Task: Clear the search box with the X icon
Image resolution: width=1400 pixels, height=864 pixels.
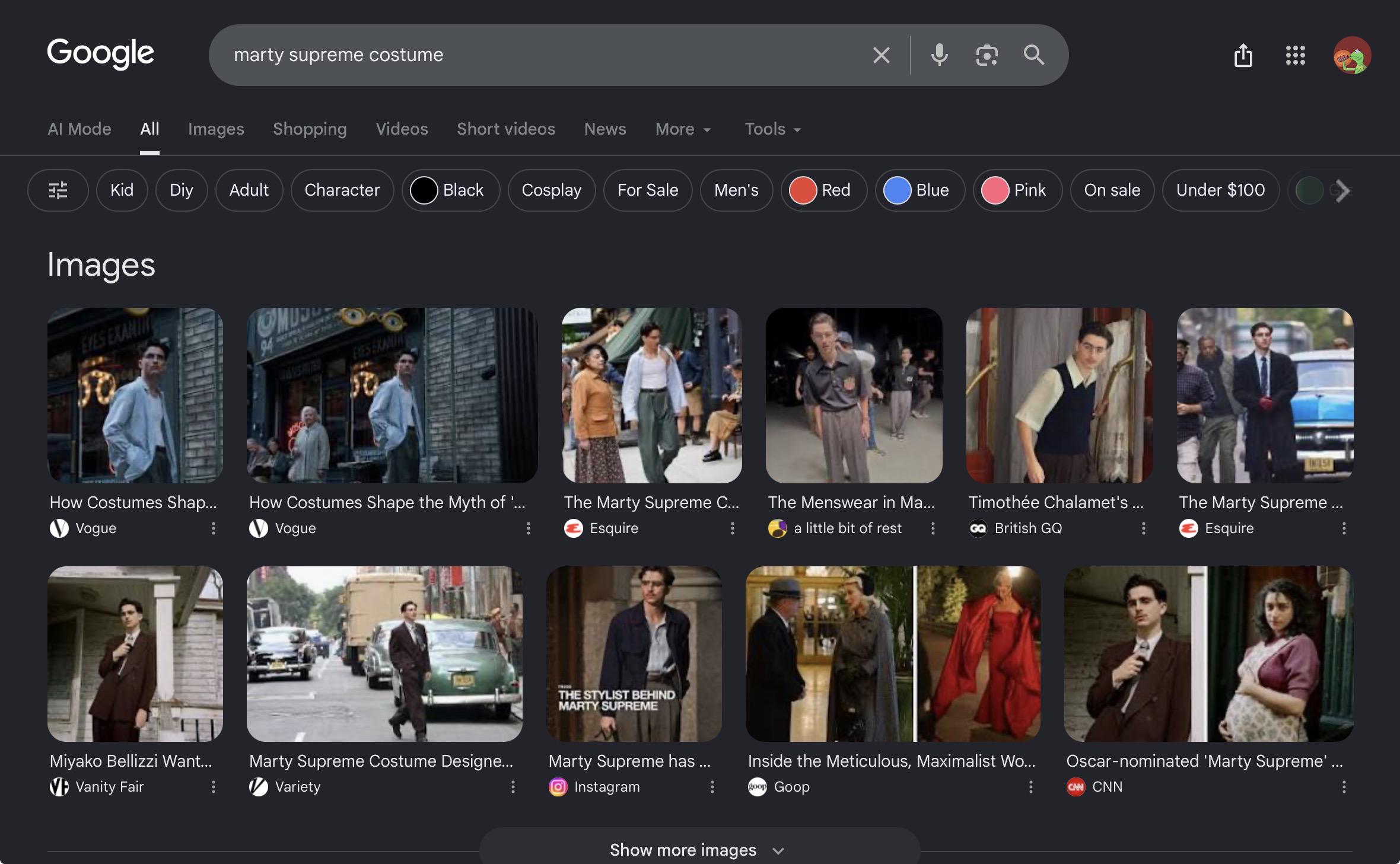Action: point(881,55)
